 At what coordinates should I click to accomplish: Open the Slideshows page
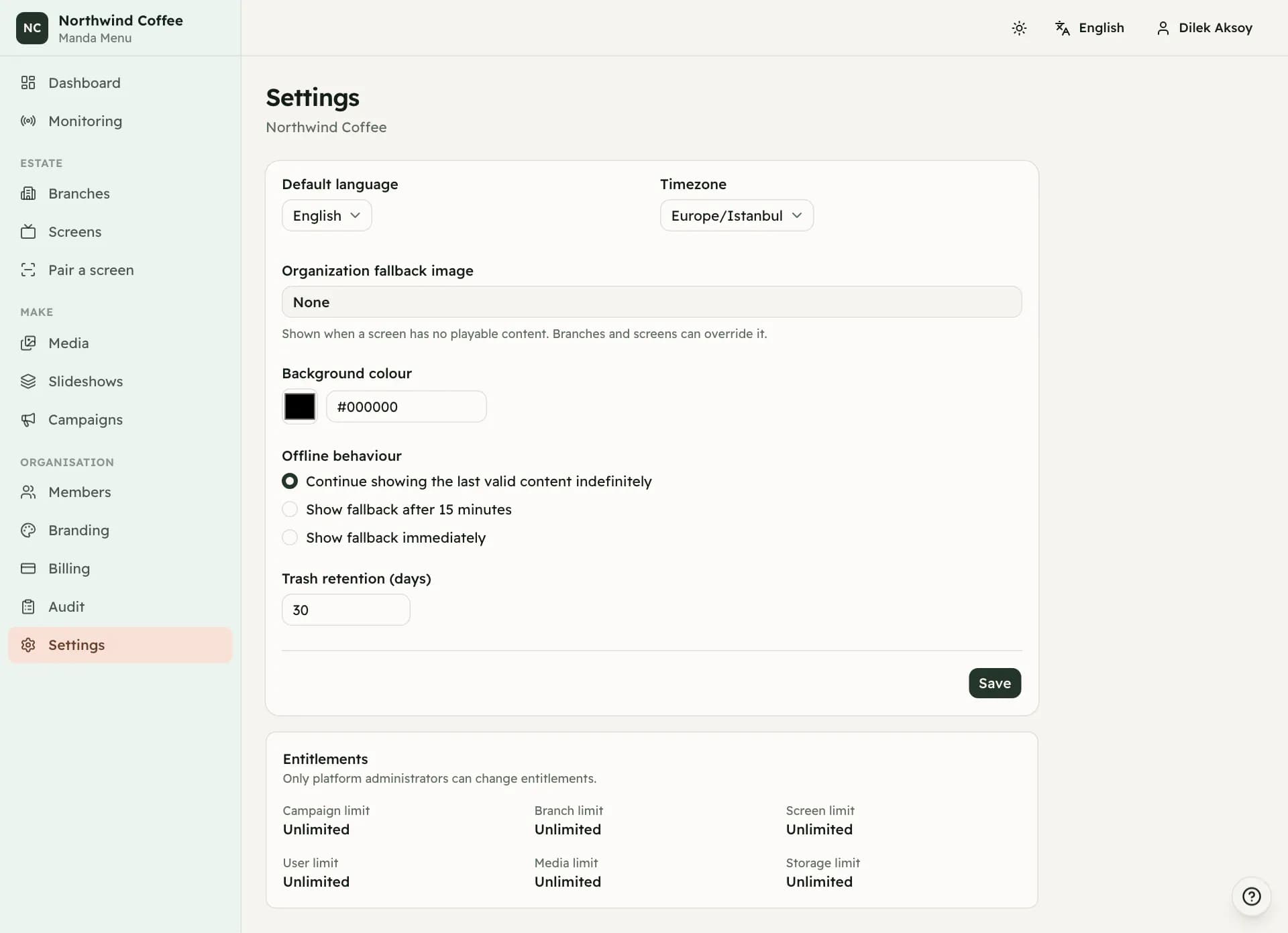tap(120, 381)
